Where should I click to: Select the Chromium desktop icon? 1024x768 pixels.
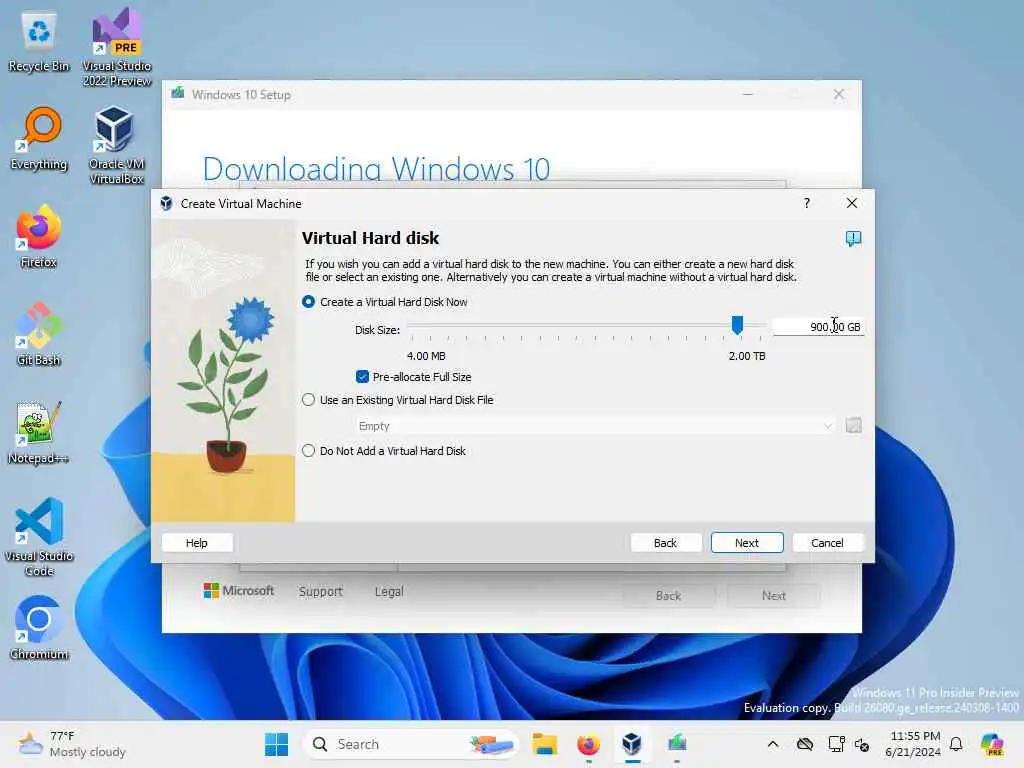tap(39, 628)
